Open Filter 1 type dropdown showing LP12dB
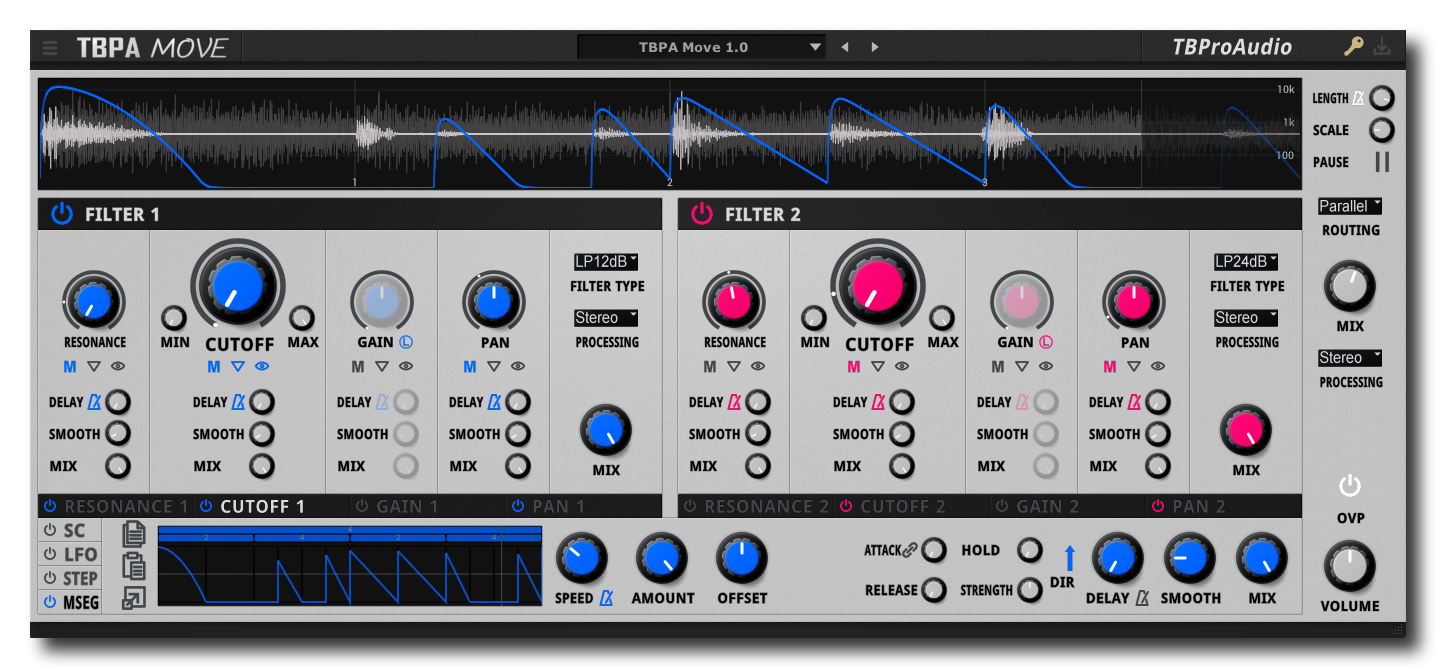The height and width of the screenshot is (668, 1436). (x=606, y=262)
